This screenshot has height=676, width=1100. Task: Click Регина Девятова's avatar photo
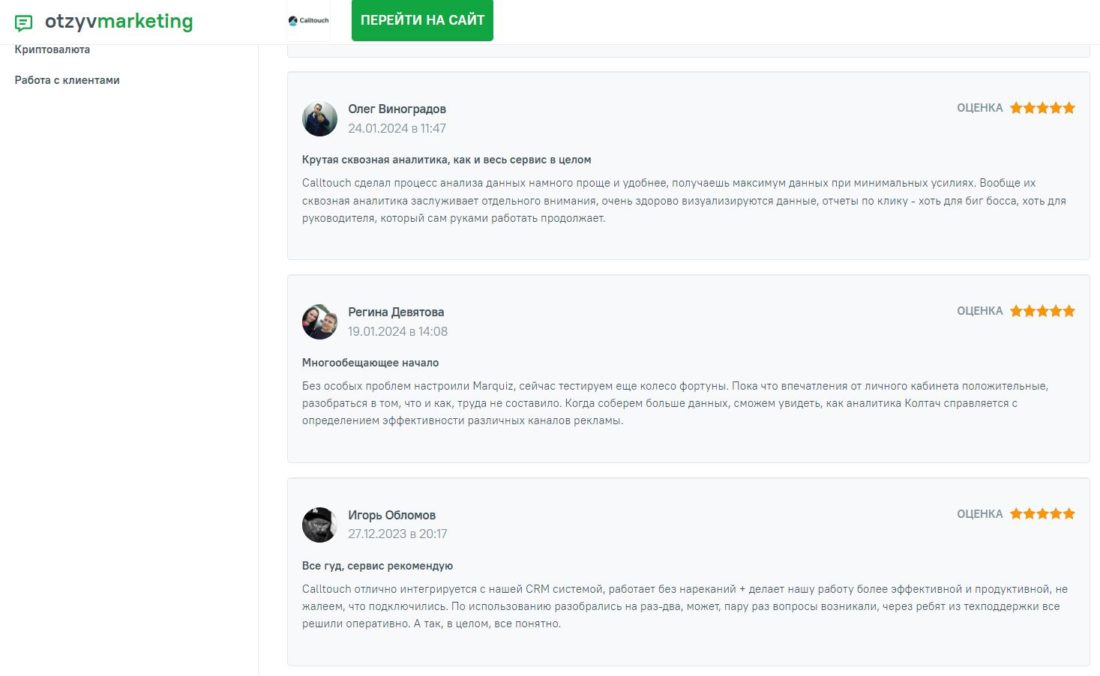320,322
